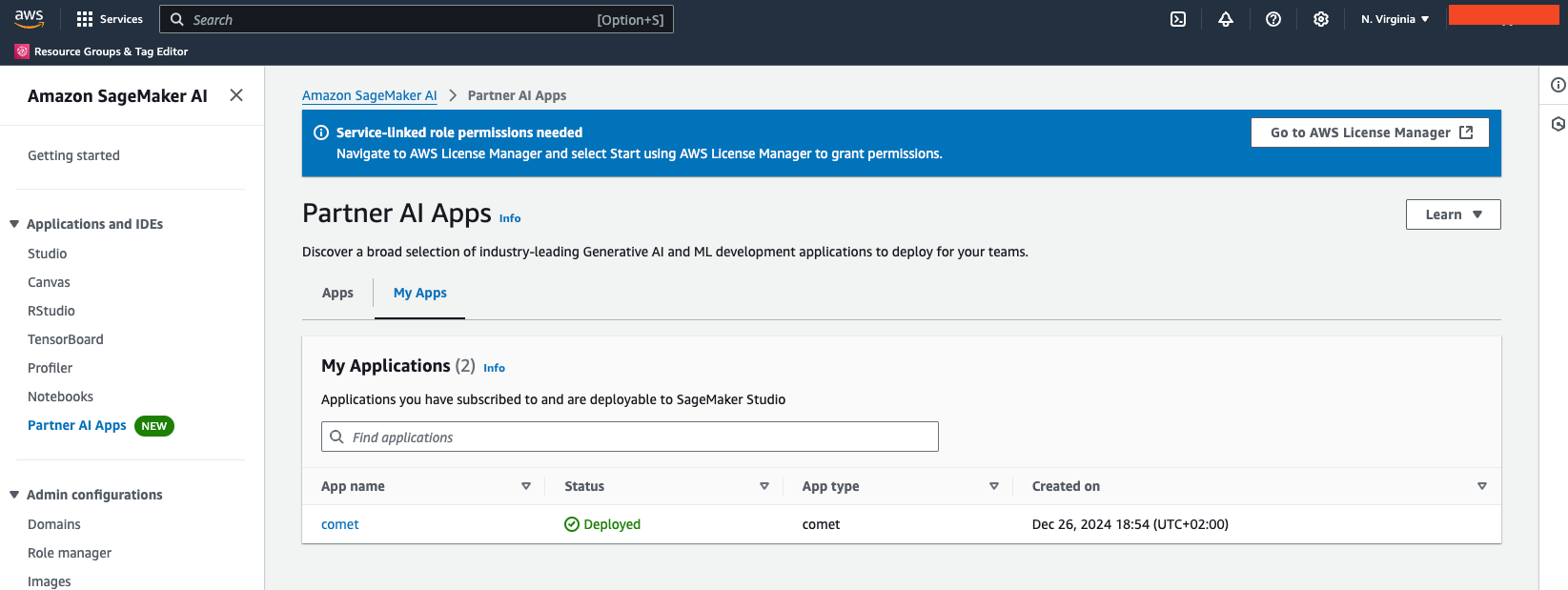Click the info icon in the blue banner
This screenshot has height=590, width=1568.
(321, 132)
